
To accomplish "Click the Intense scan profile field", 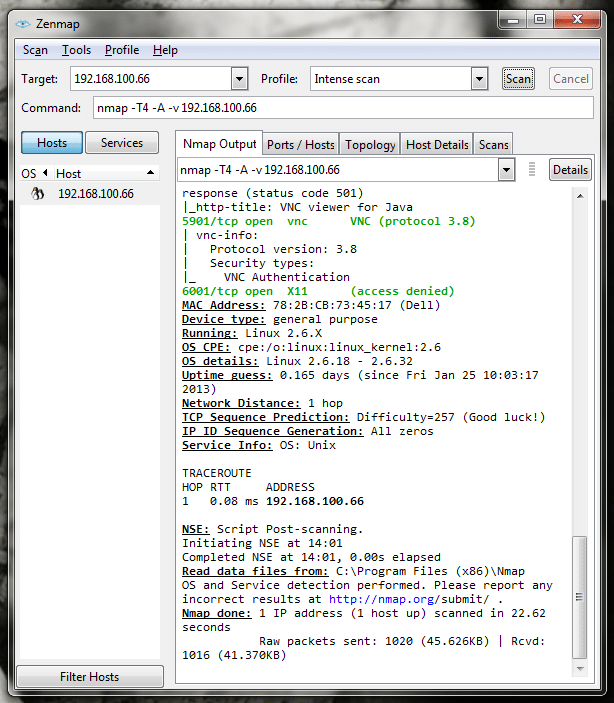I will [x=391, y=79].
